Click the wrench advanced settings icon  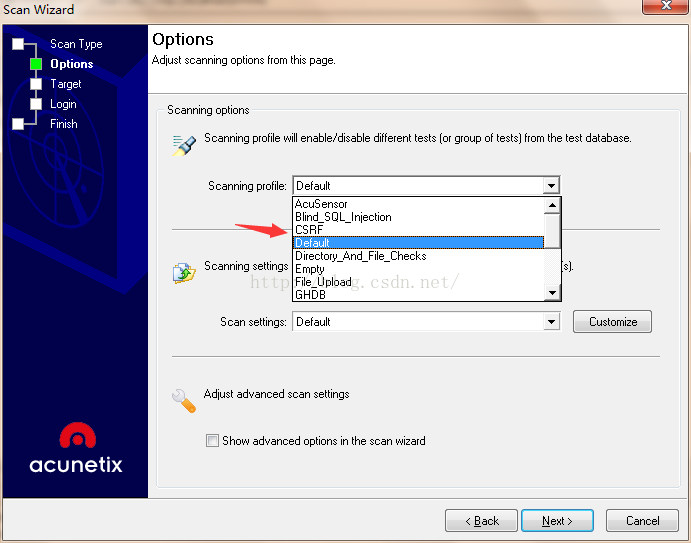184,401
